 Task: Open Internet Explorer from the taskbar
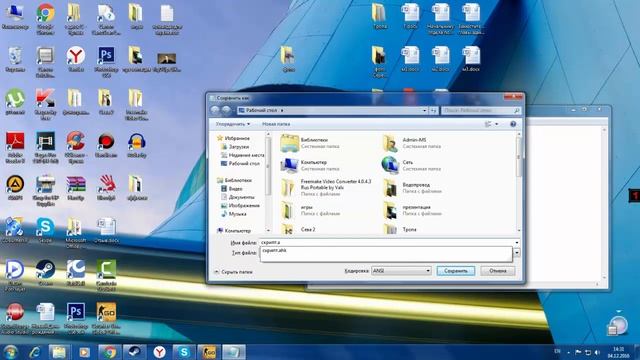[35, 352]
